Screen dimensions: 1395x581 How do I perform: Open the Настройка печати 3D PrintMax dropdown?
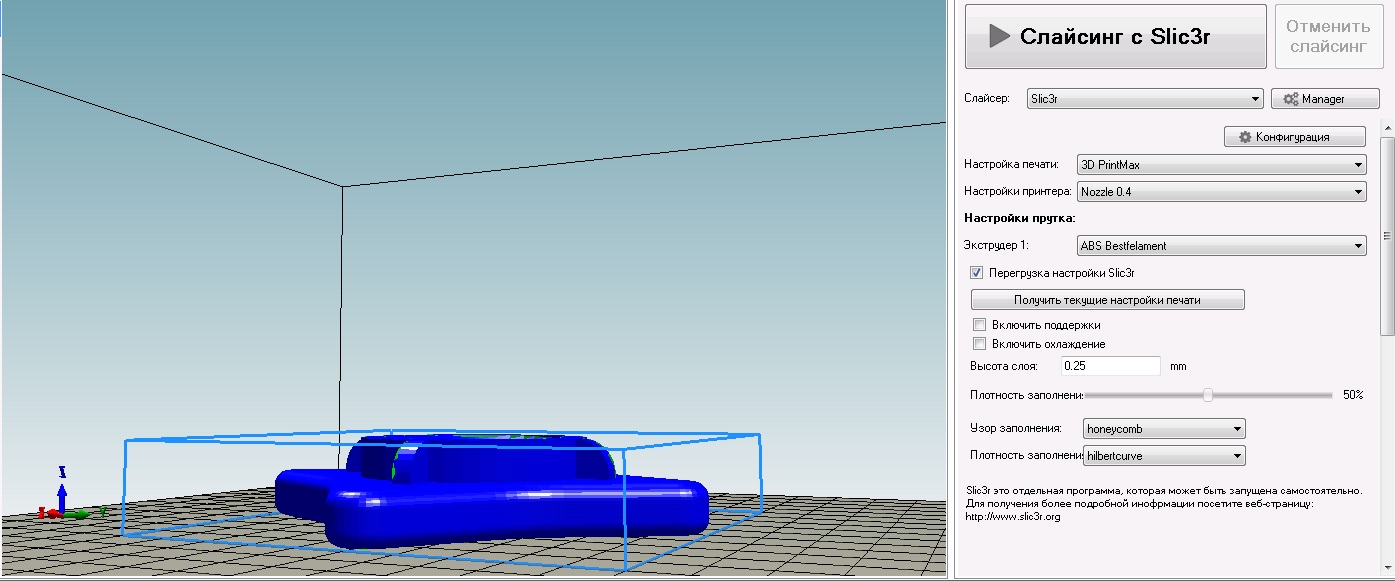point(1221,165)
